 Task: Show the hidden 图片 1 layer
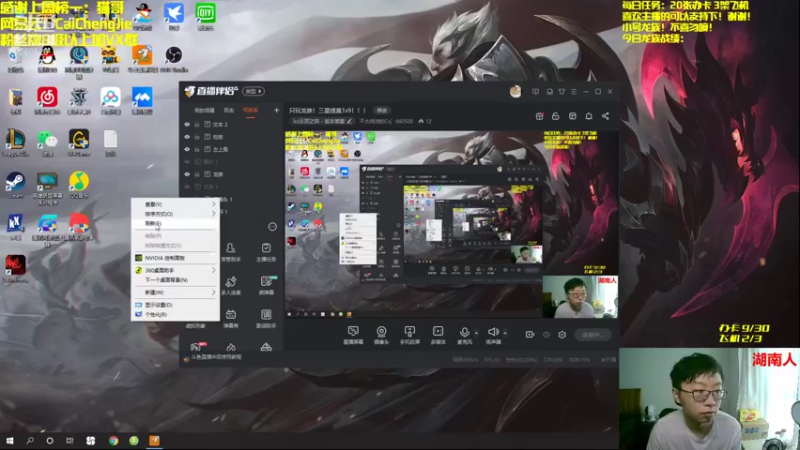pyautogui.click(x=187, y=162)
